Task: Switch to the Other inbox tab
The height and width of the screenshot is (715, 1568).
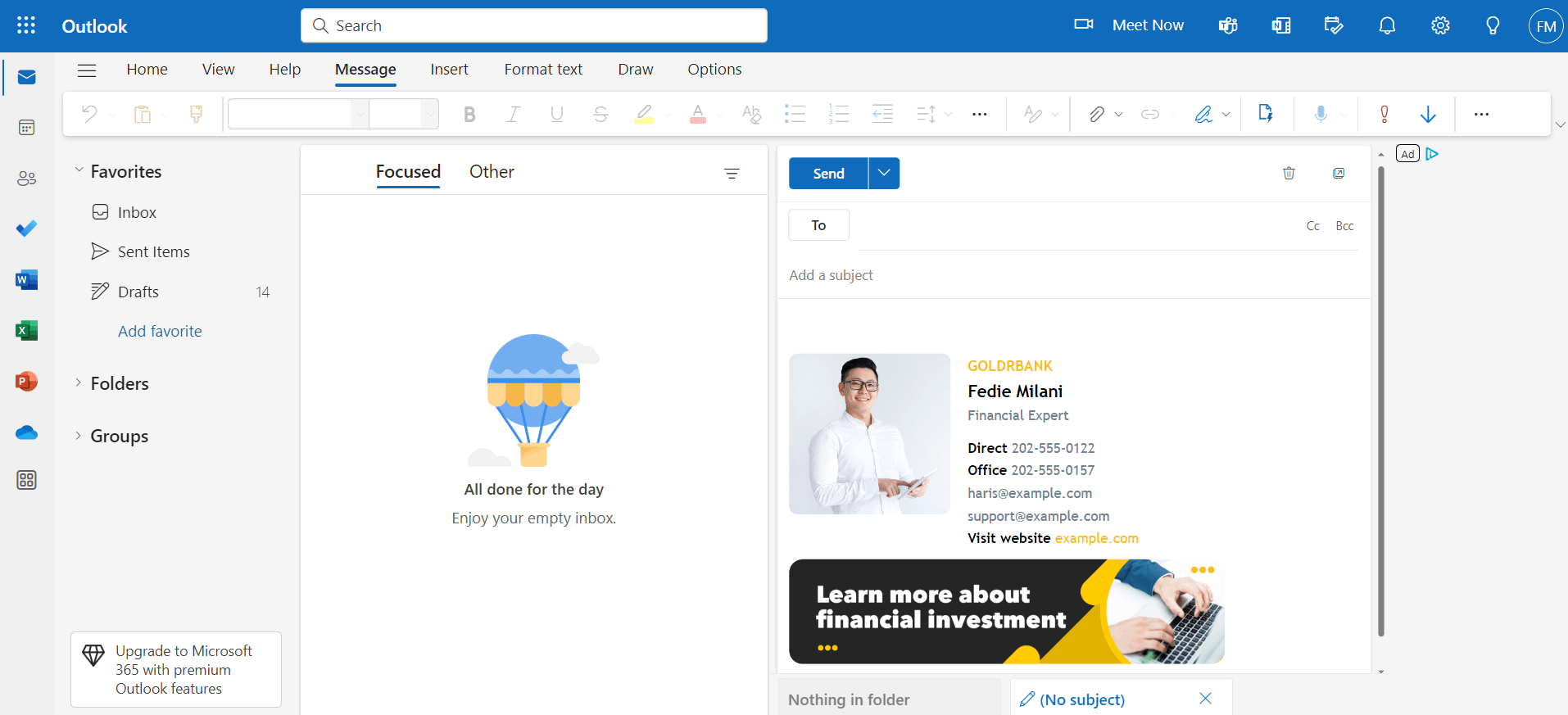Action: (492, 172)
